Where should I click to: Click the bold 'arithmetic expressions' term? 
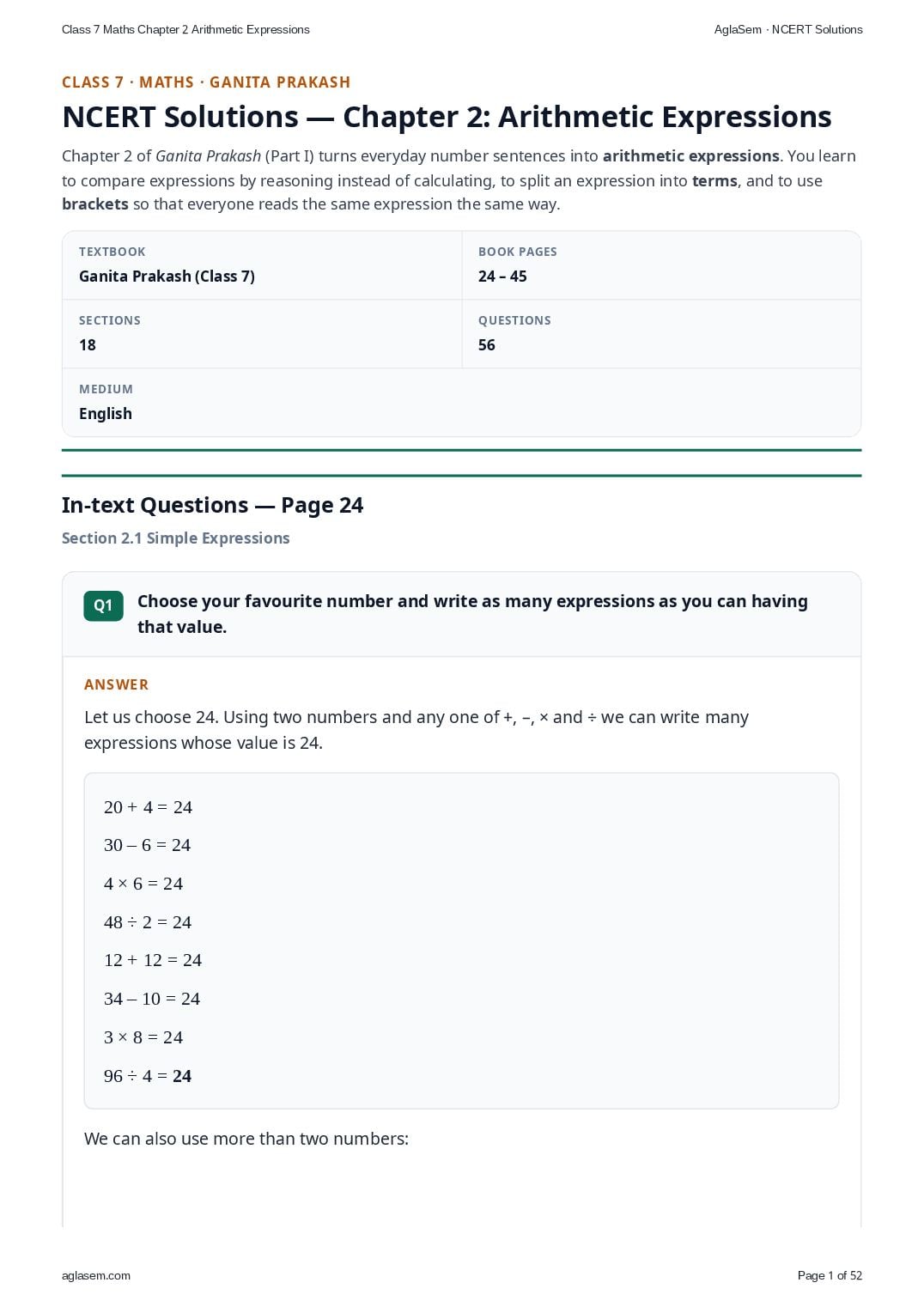pos(691,156)
